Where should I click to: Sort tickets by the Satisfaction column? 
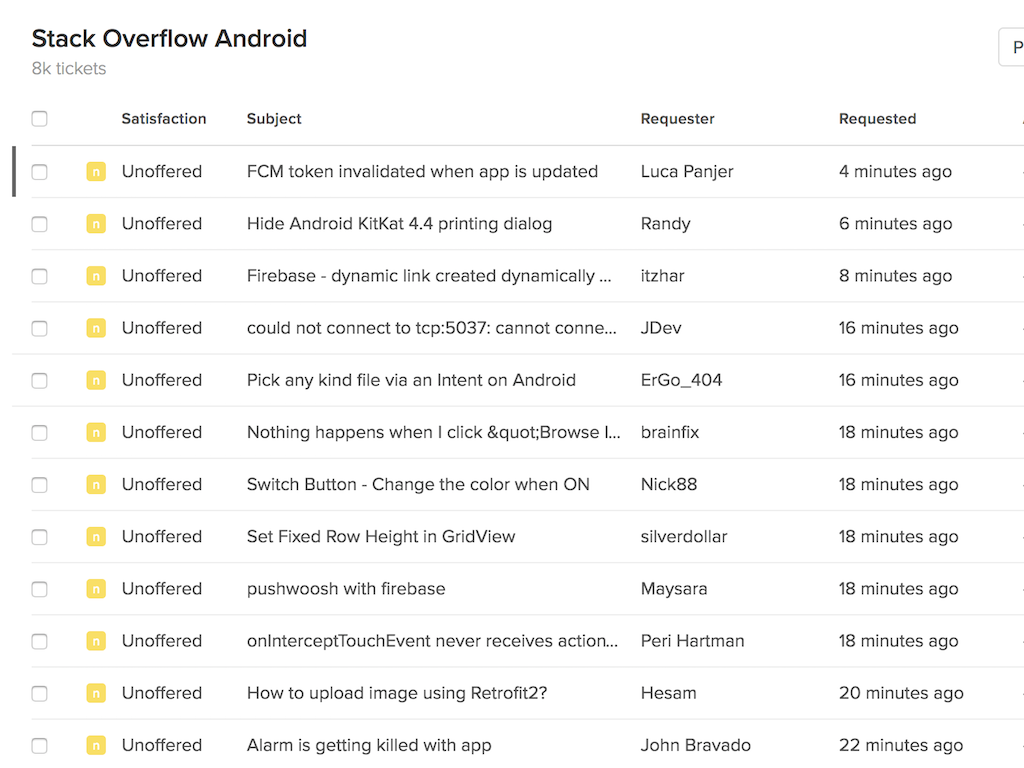pyautogui.click(x=163, y=119)
